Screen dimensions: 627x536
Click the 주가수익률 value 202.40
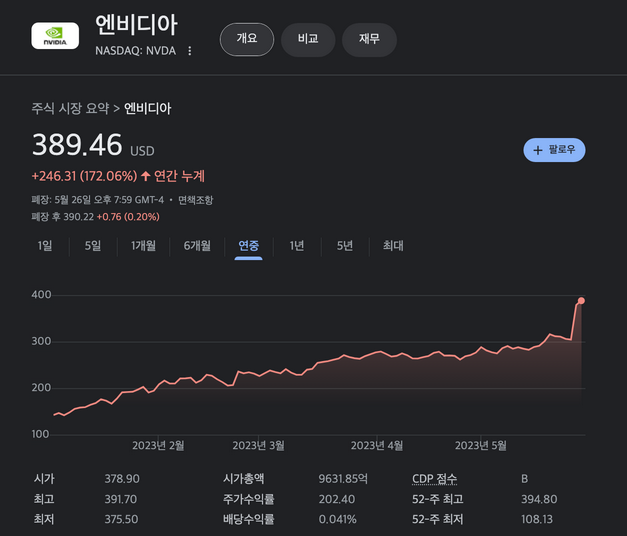pos(337,499)
